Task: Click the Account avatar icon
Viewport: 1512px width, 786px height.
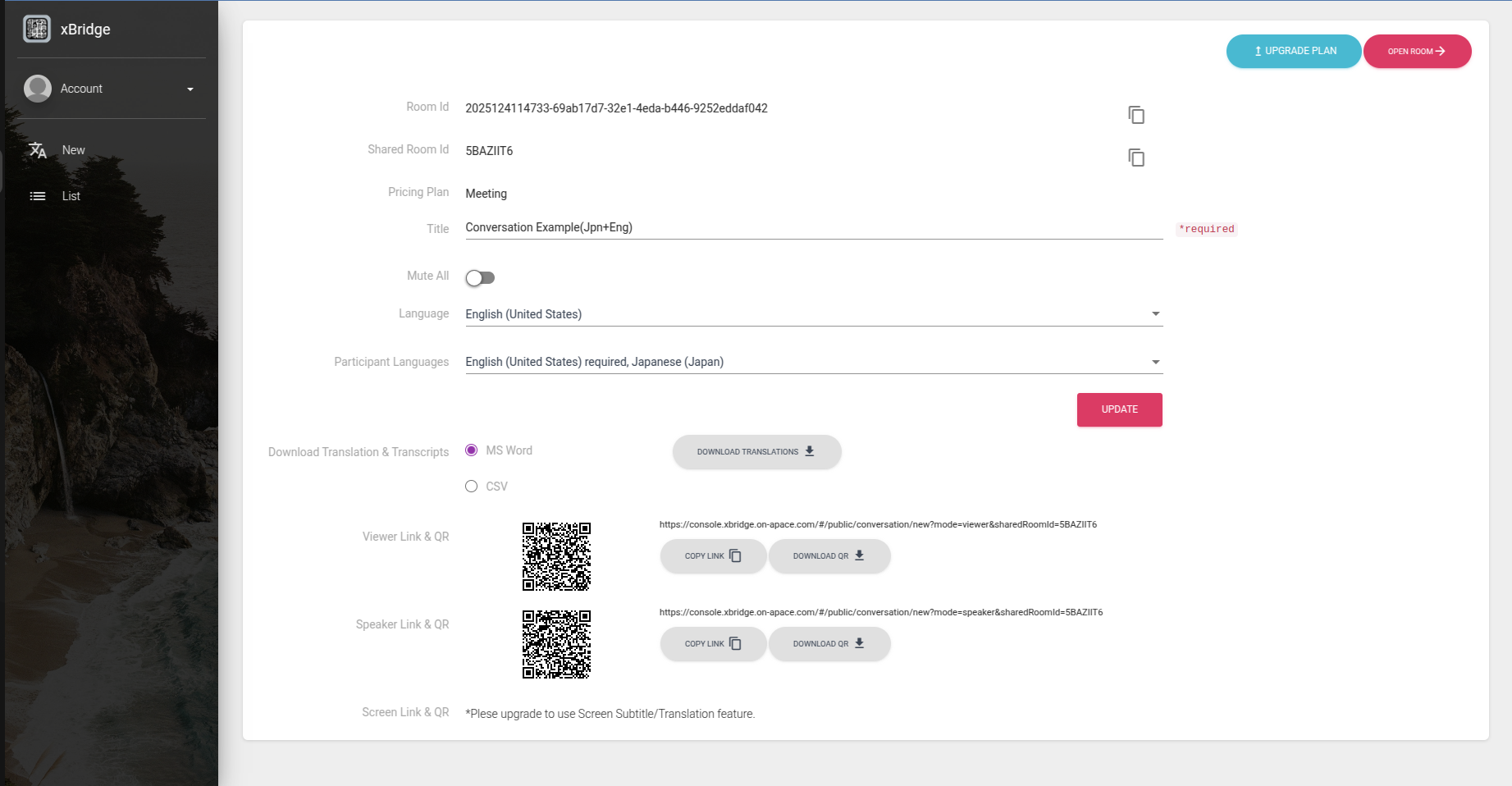Action: coord(38,89)
